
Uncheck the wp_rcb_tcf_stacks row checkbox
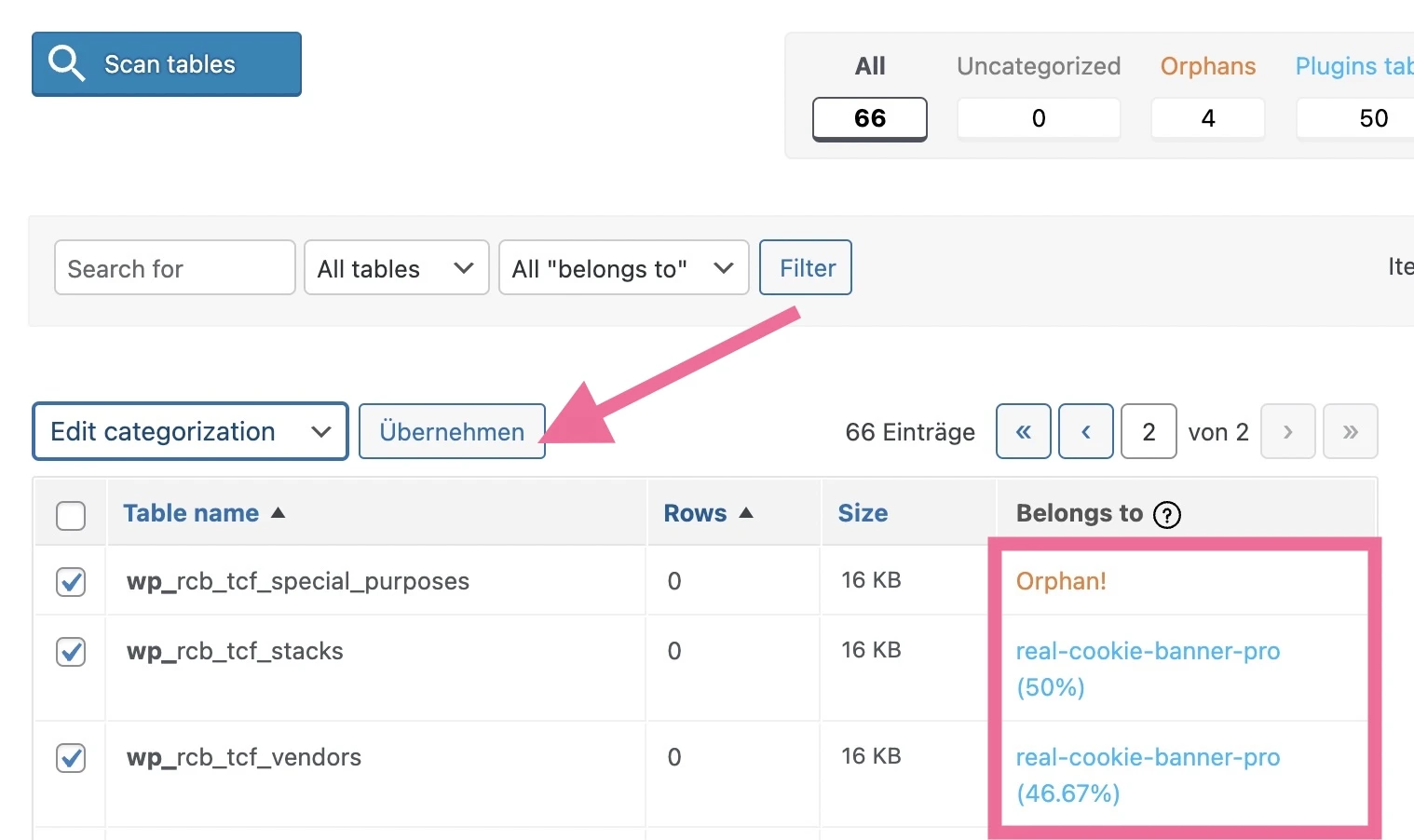pos(71,652)
